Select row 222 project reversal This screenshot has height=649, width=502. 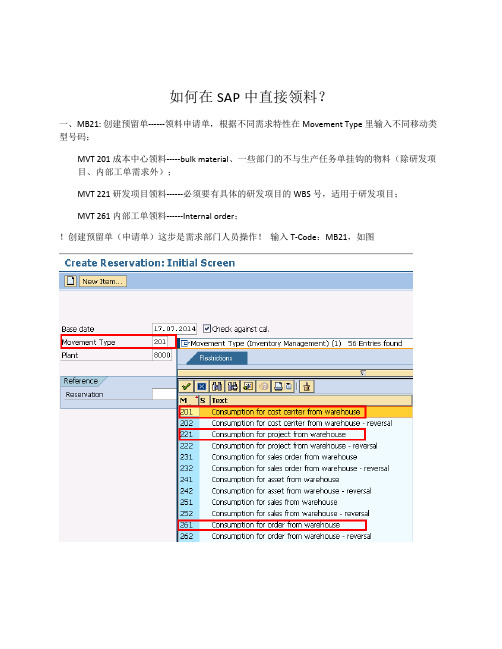tap(295, 446)
